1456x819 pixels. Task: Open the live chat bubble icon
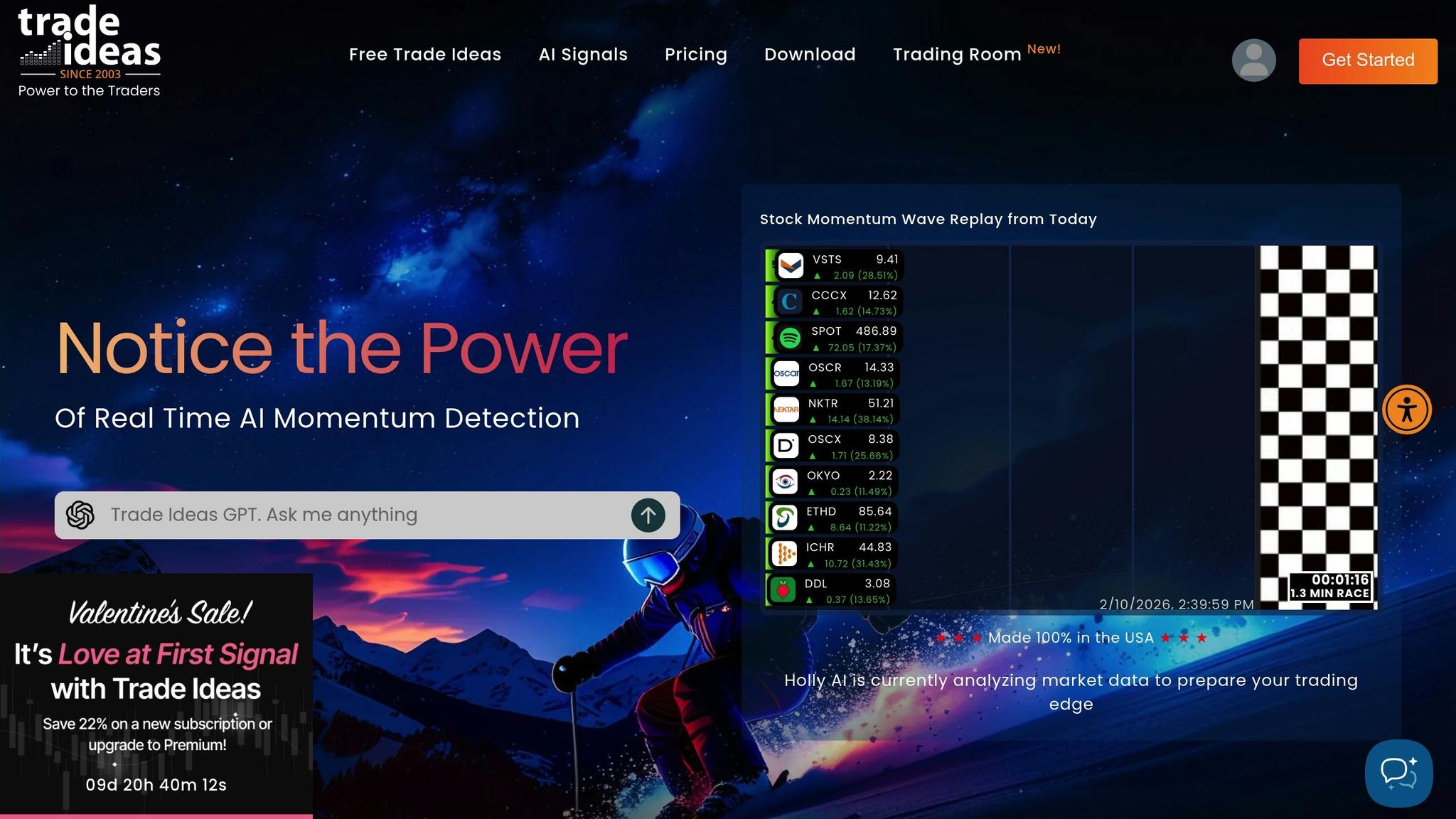(x=1398, y=773)
